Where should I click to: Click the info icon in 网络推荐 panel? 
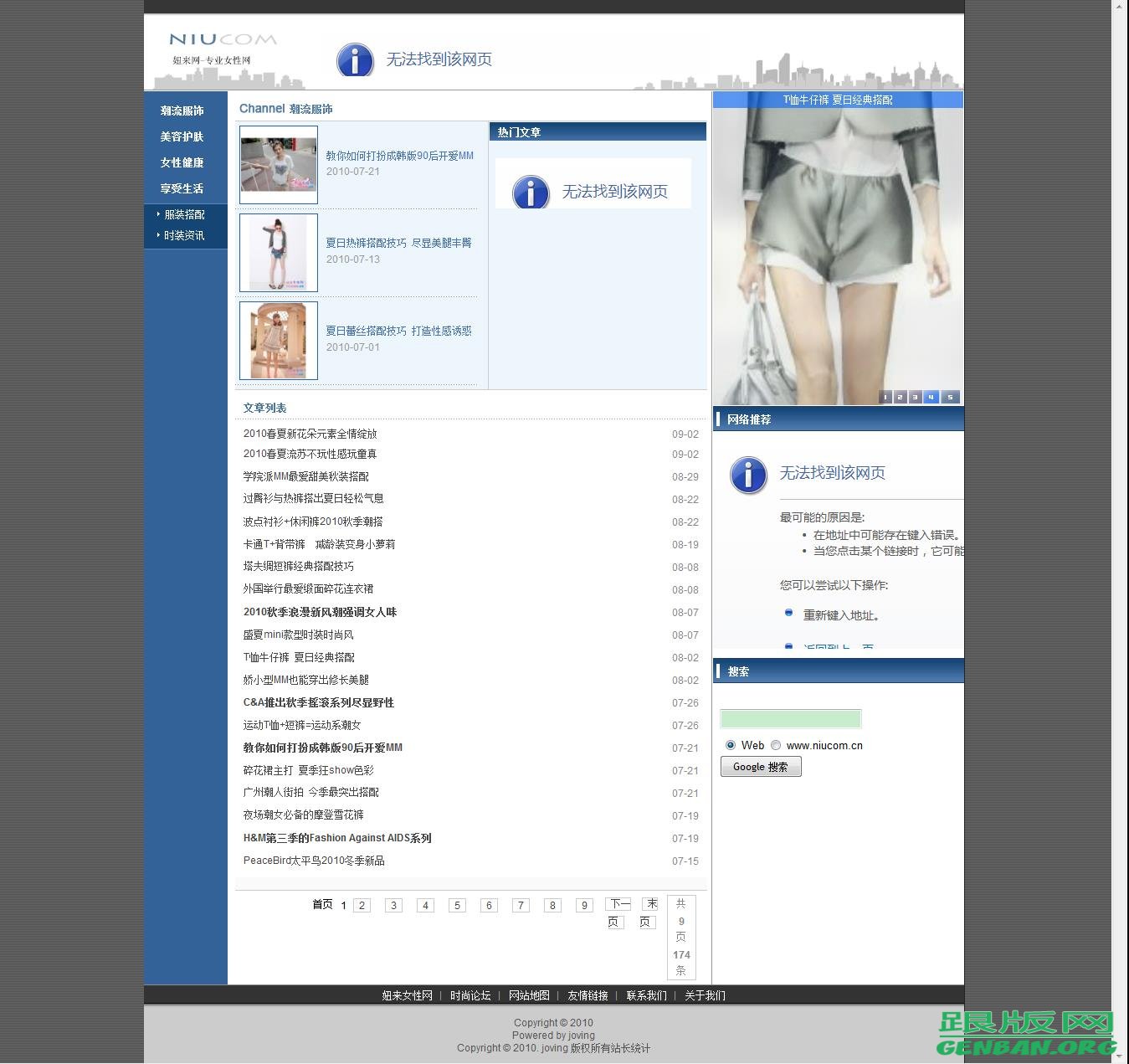pyautogui.click(x=747, y=475)
